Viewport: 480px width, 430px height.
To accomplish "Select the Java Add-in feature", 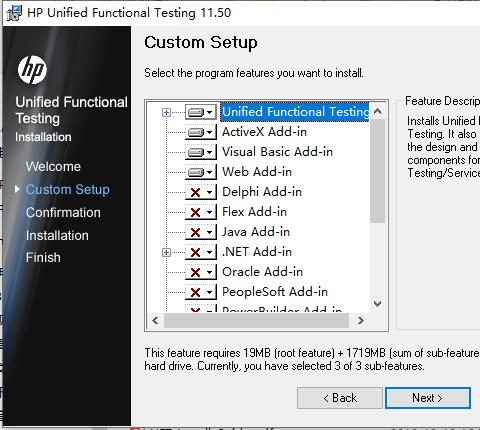I will click(256, 232).
